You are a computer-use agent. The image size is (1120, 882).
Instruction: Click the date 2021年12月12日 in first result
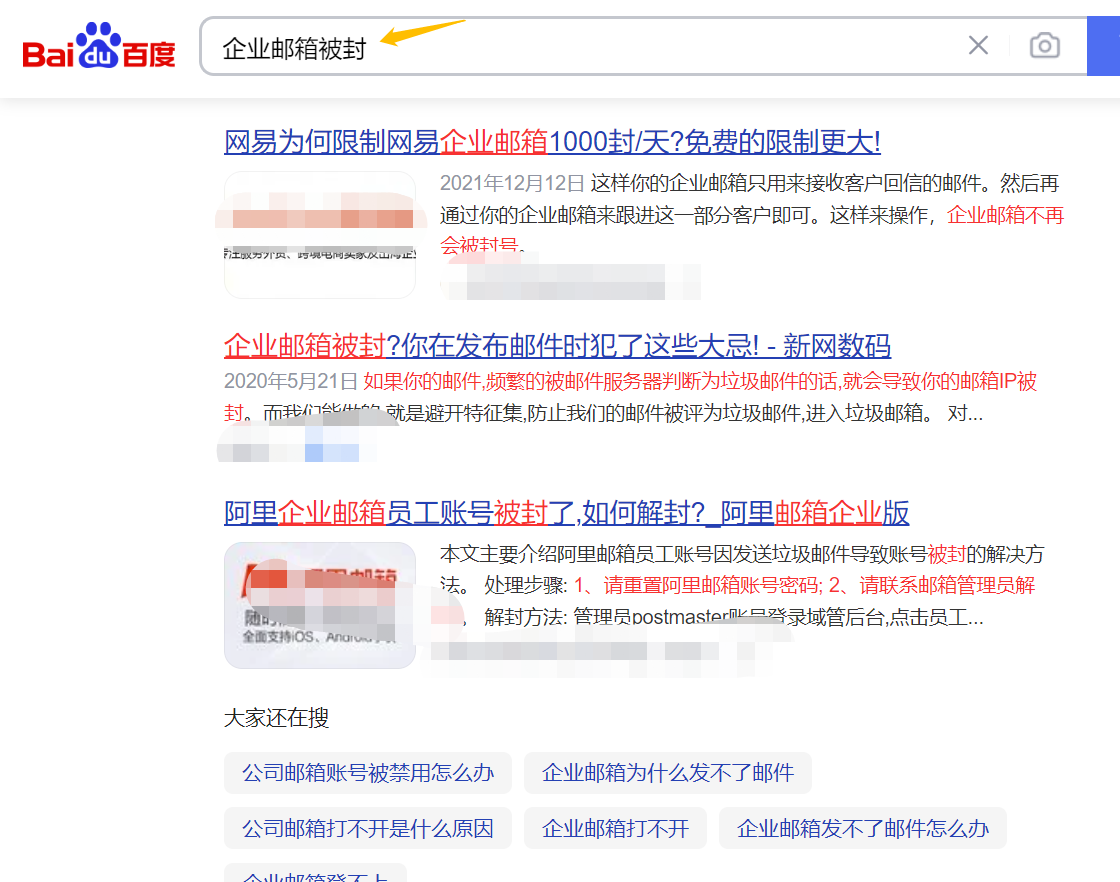(x=512, y=184)
